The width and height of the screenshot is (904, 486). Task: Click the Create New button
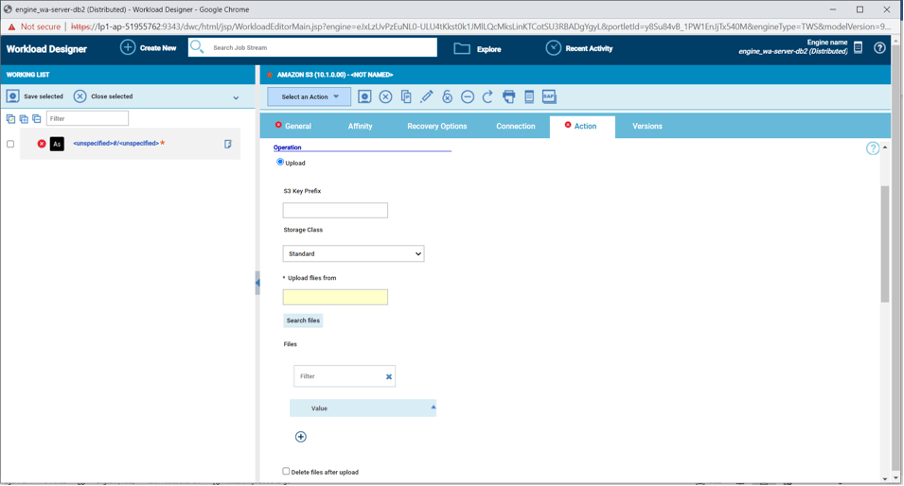coord(148,48)
